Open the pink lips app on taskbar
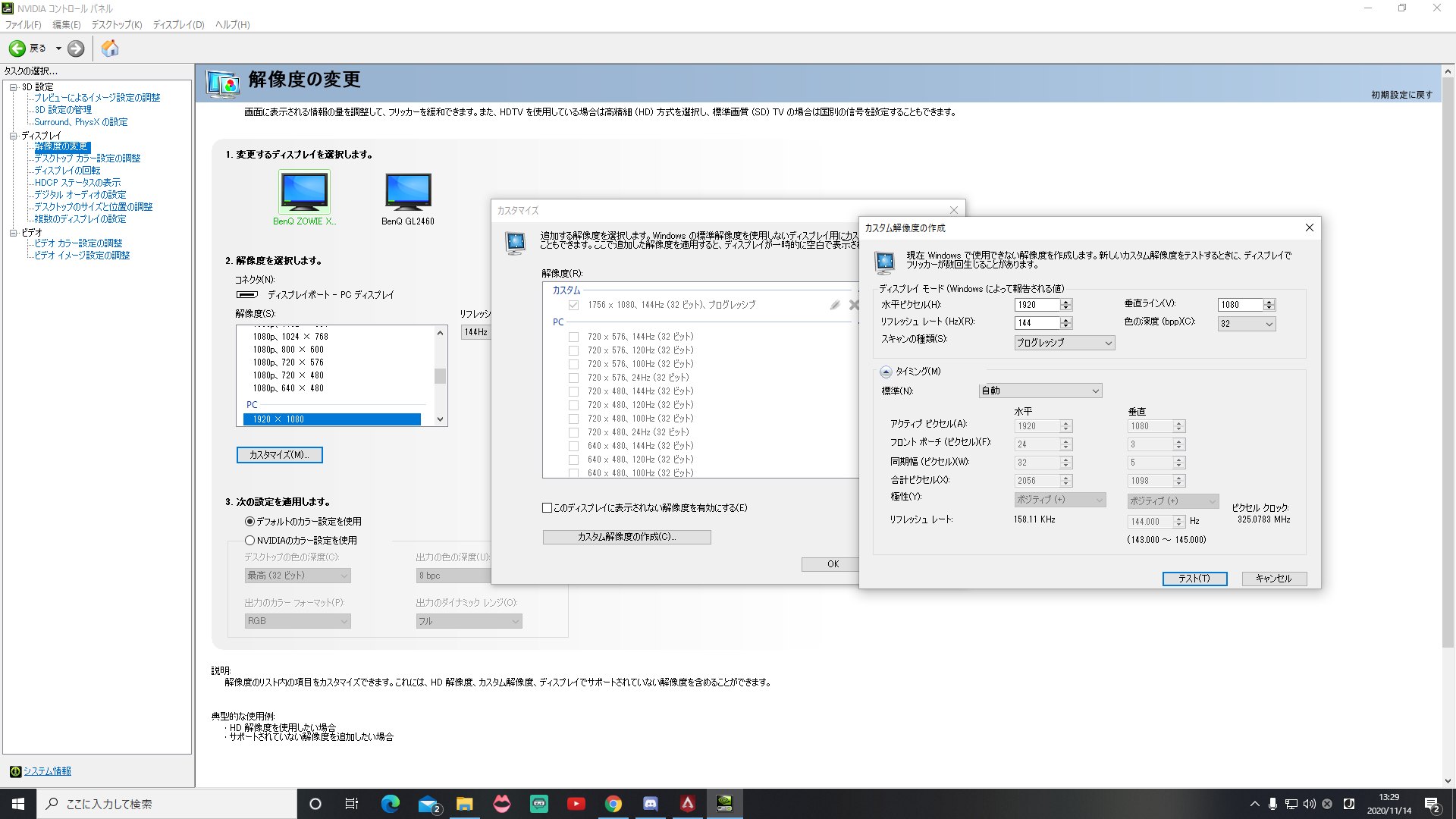Image resolution: width=1456 pixels, height=819 pixels. tap(502, 804)
